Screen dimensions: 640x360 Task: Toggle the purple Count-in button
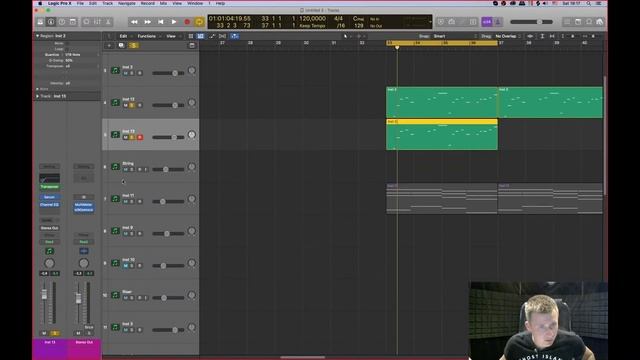487,22
